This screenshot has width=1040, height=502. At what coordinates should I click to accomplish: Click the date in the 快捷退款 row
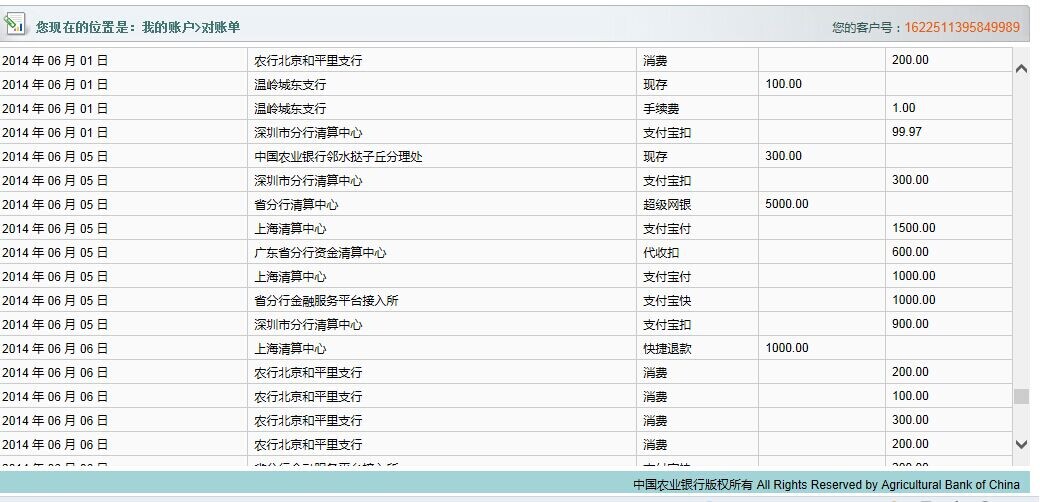55,348
